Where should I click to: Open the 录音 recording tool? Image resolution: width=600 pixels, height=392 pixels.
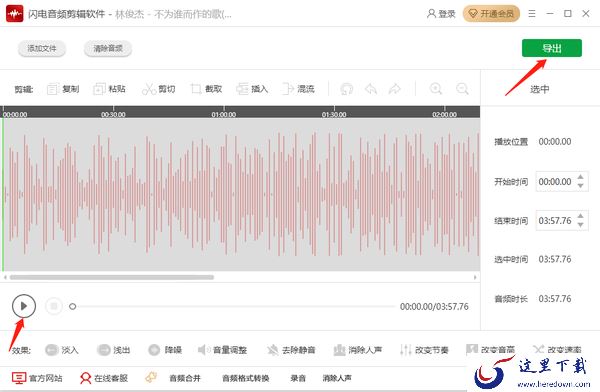coord(298,378)
